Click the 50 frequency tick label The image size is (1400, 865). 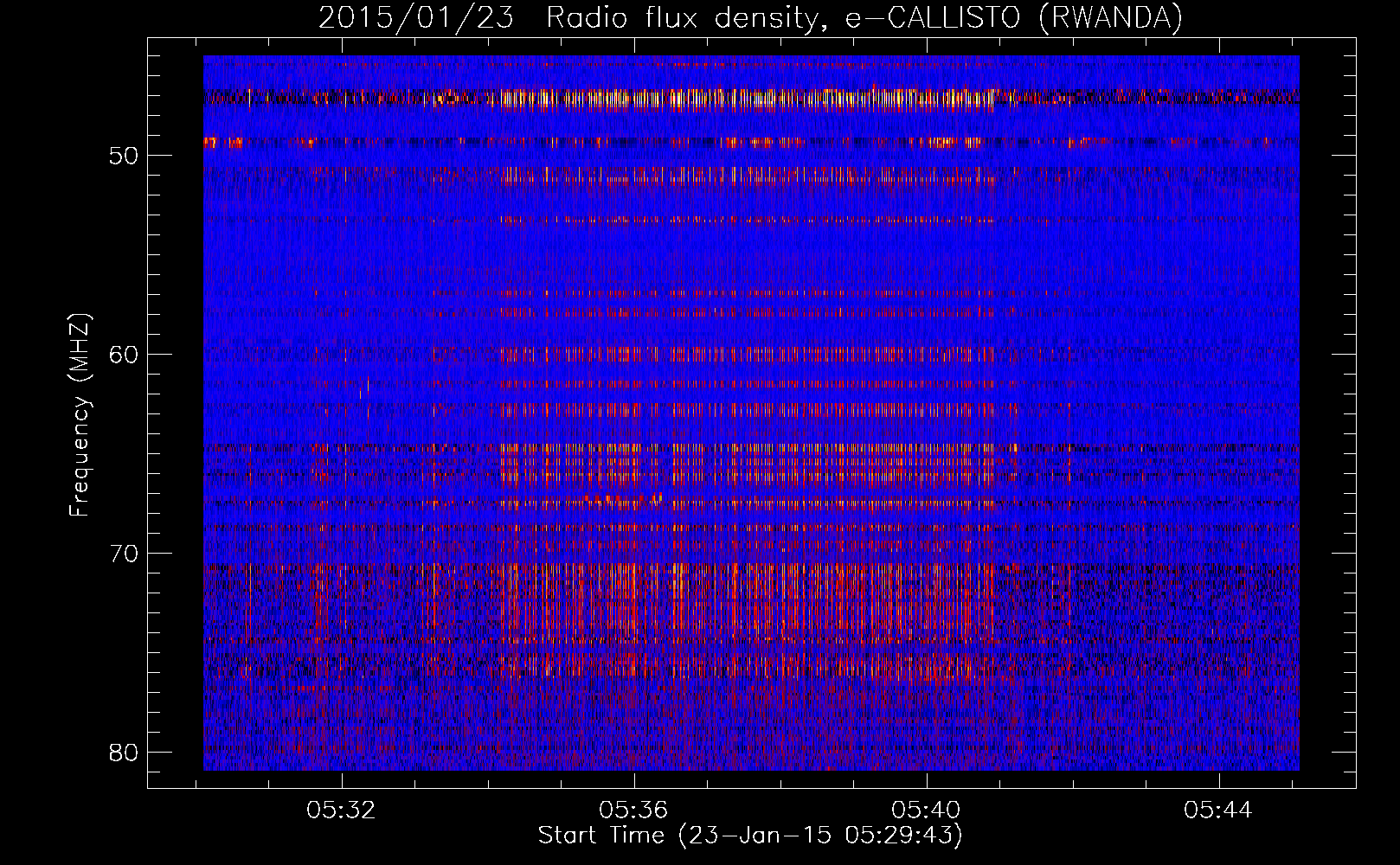coord(124,156)
